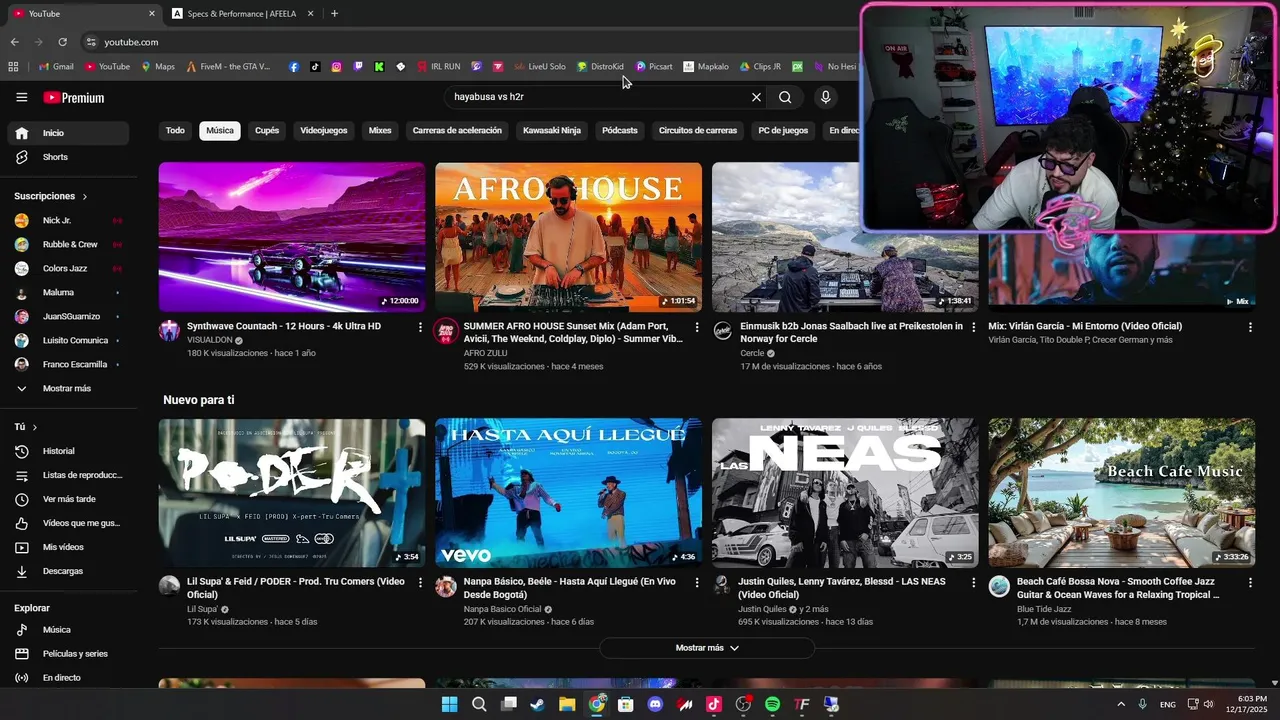Open Películas y series under Explorar
The image size is (1280, 720).
point(68,654)
